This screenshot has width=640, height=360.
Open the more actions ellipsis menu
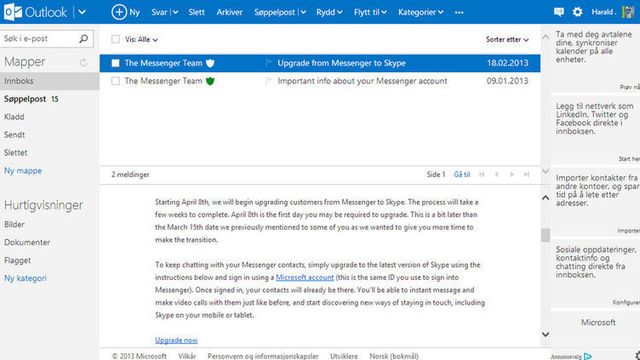[459, 12]
